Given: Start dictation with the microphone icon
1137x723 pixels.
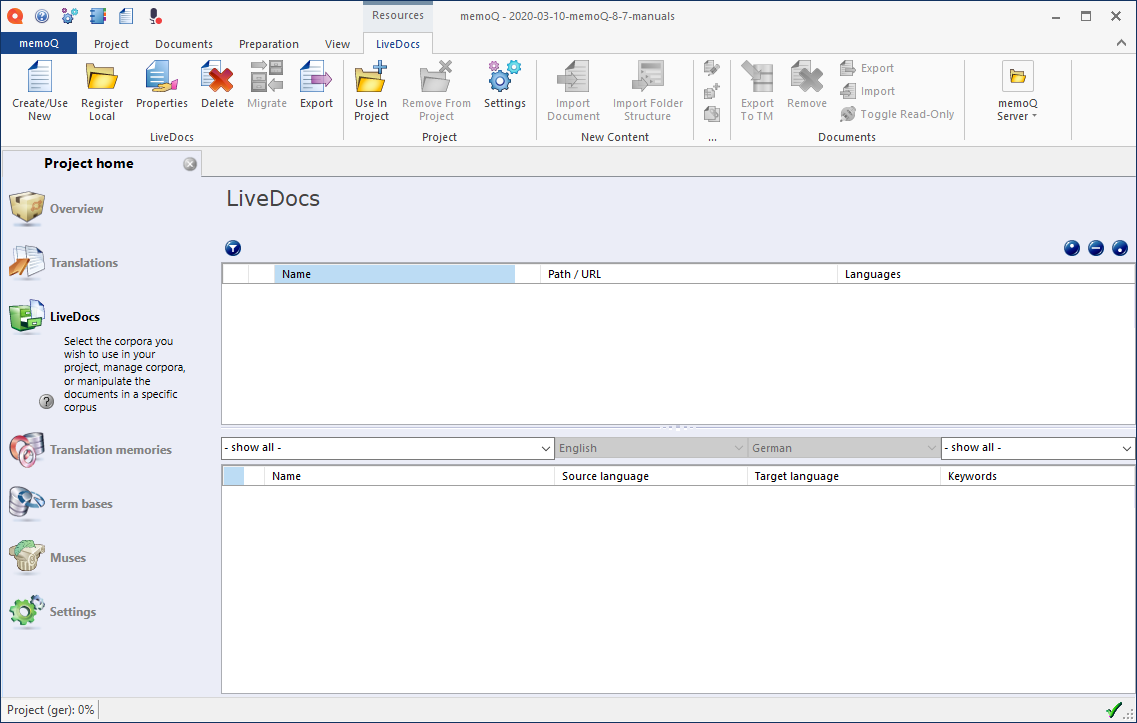Looking at the screenshot, I should coord(154,16).
